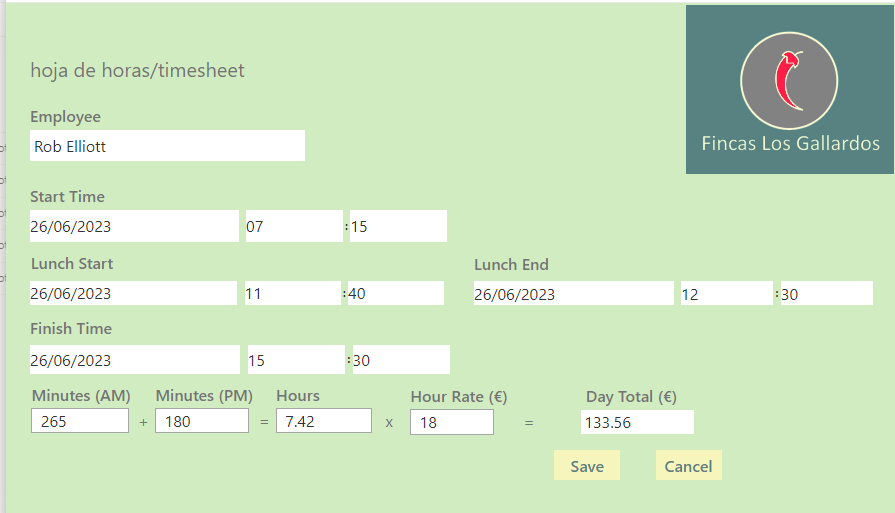
Task: Click the Save button
Action: tap(587, 465)
